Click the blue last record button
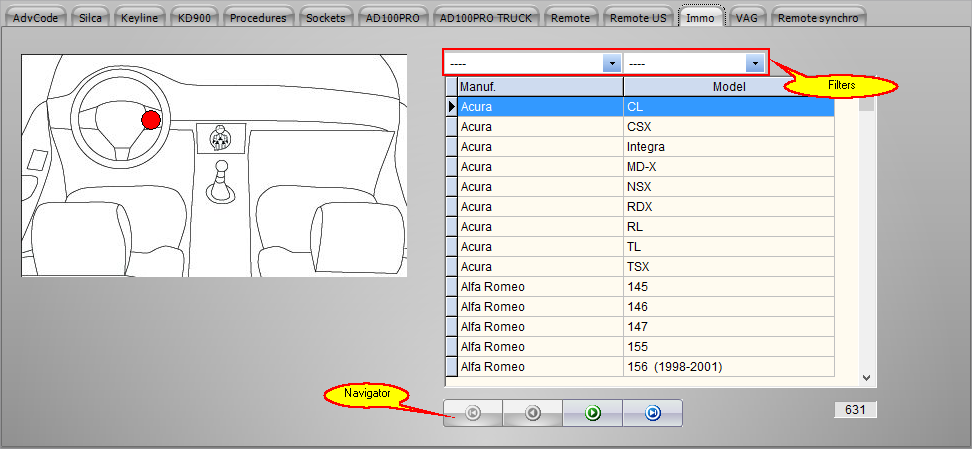 click(653, 412)
